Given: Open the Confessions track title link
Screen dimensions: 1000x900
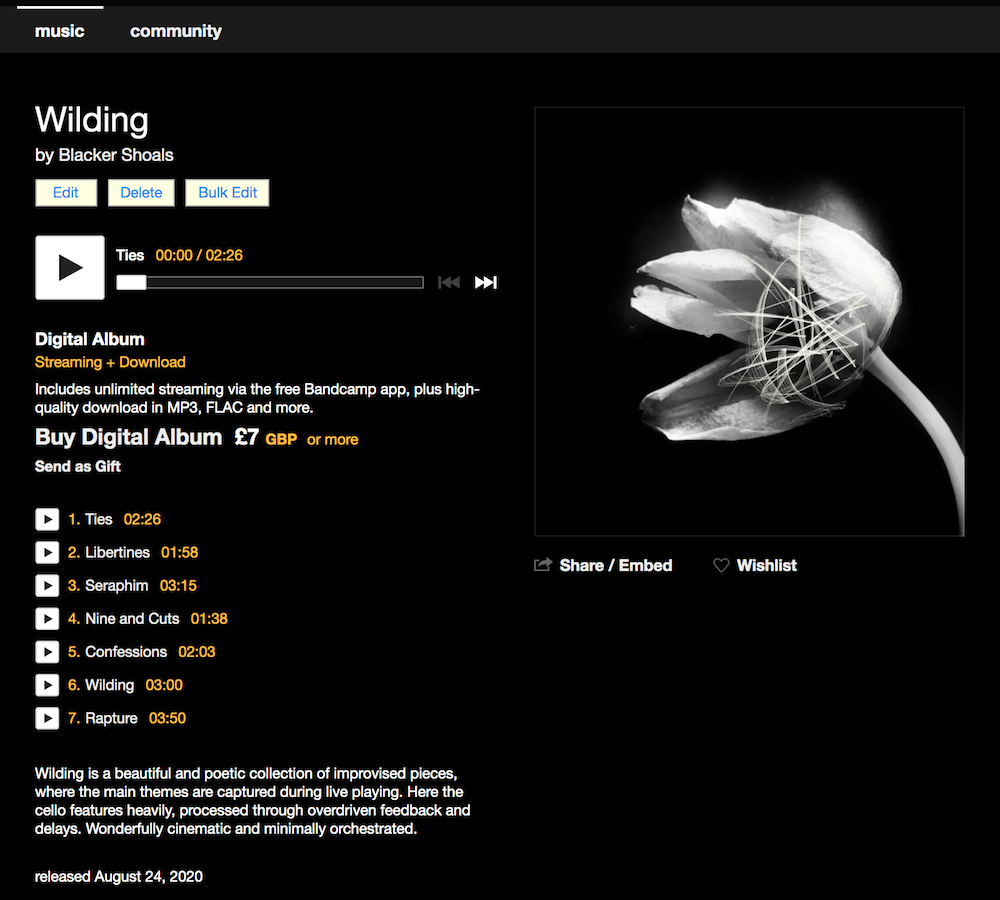Looking at the screenshot, I should pyautogui.click(x=126, y=652).
